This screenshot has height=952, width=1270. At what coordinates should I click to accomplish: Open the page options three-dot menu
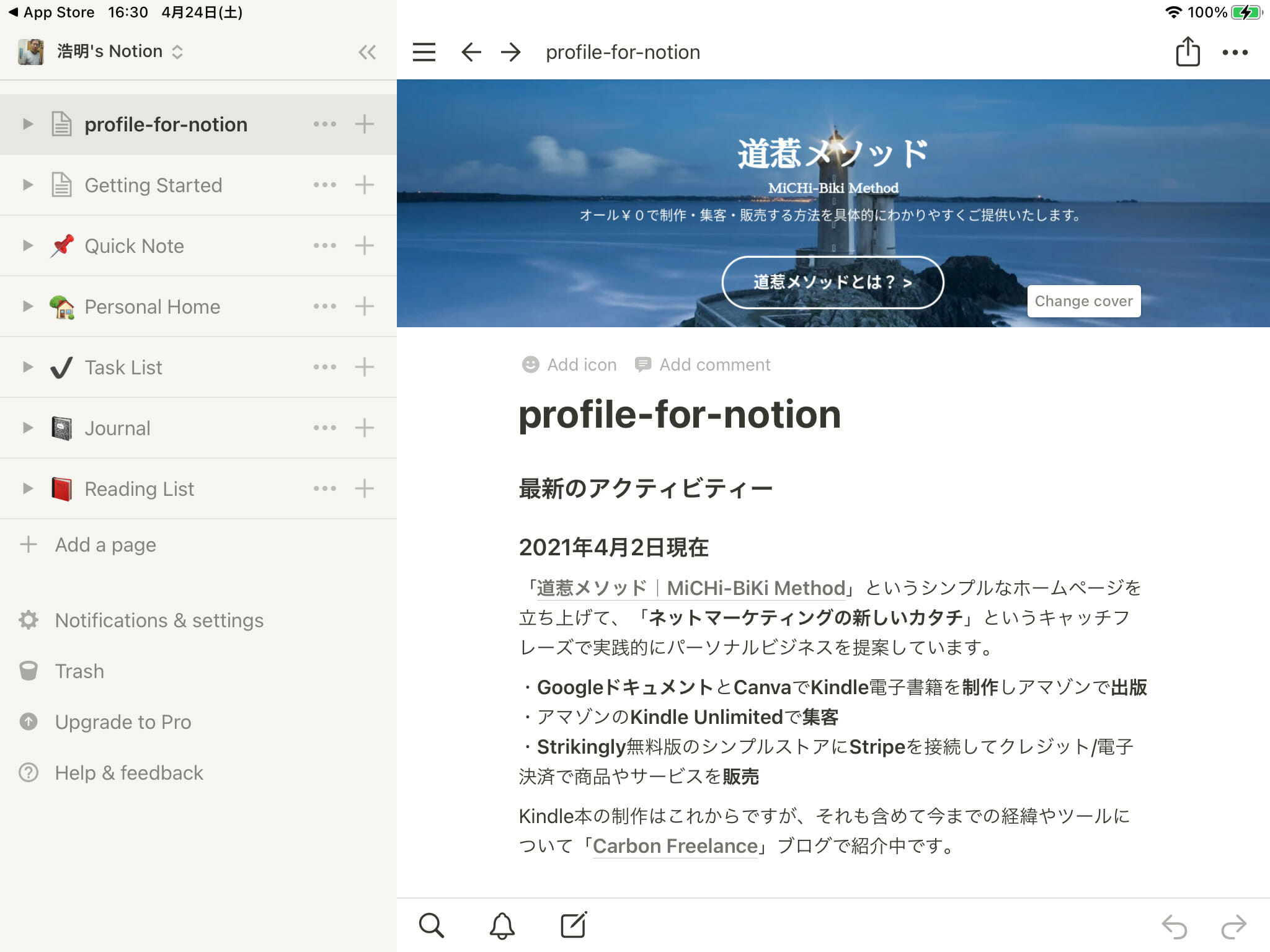click(x=1235, y=53)
